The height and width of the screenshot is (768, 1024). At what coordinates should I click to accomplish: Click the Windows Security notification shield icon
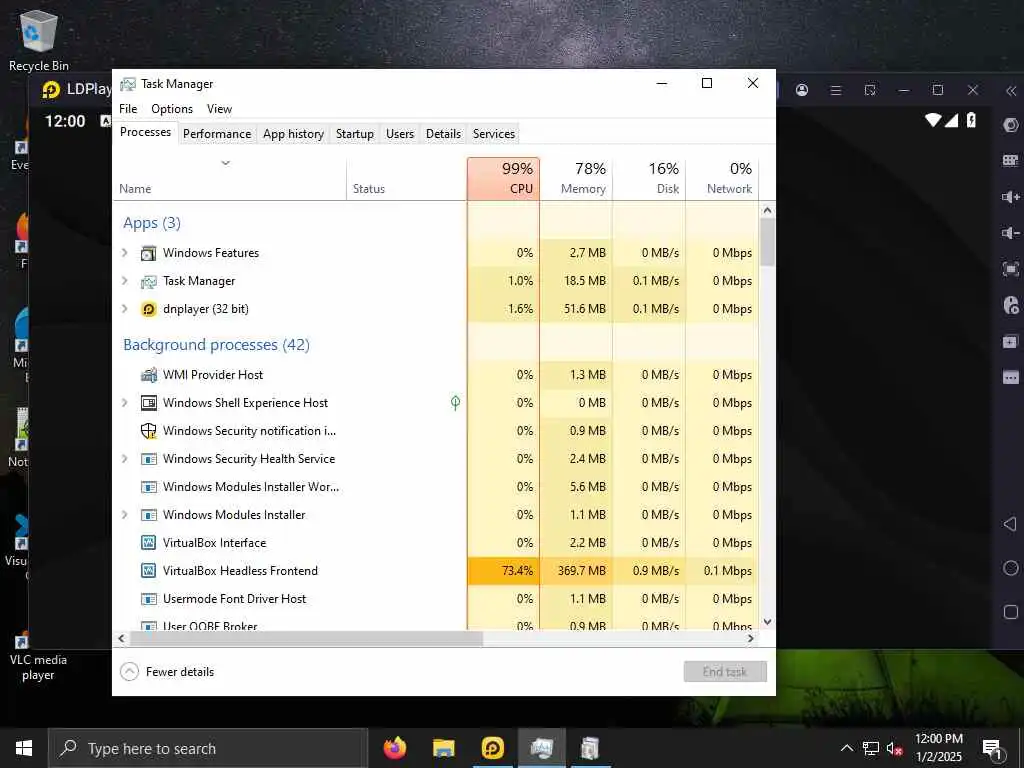click(149, 431)
